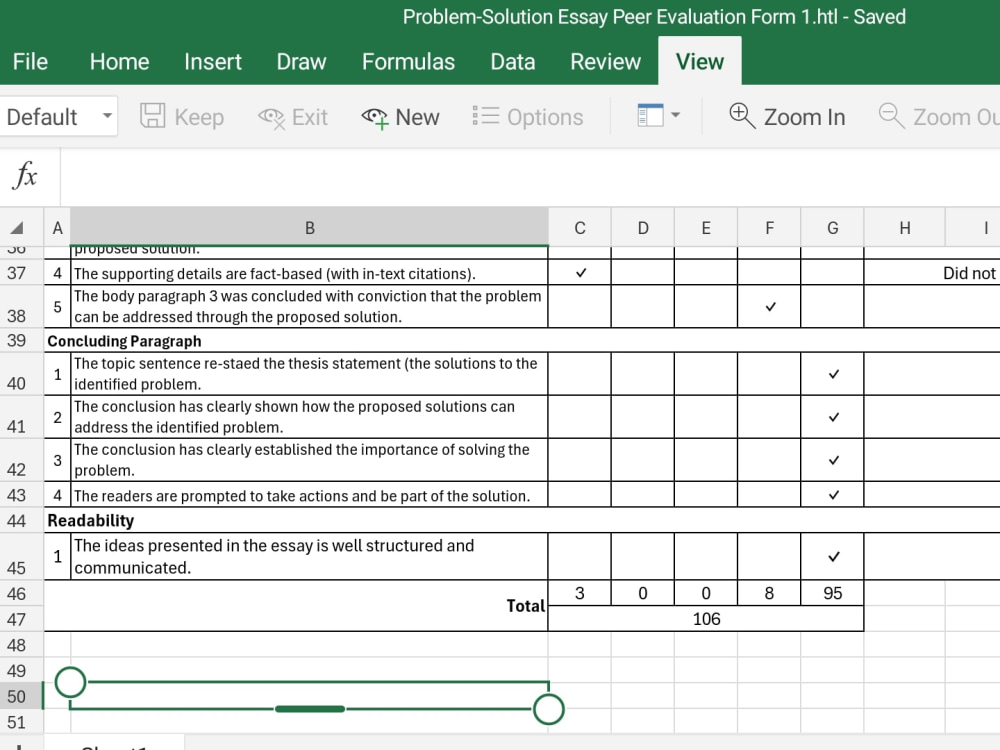Open the Insert tab

(x=212, y=62)
